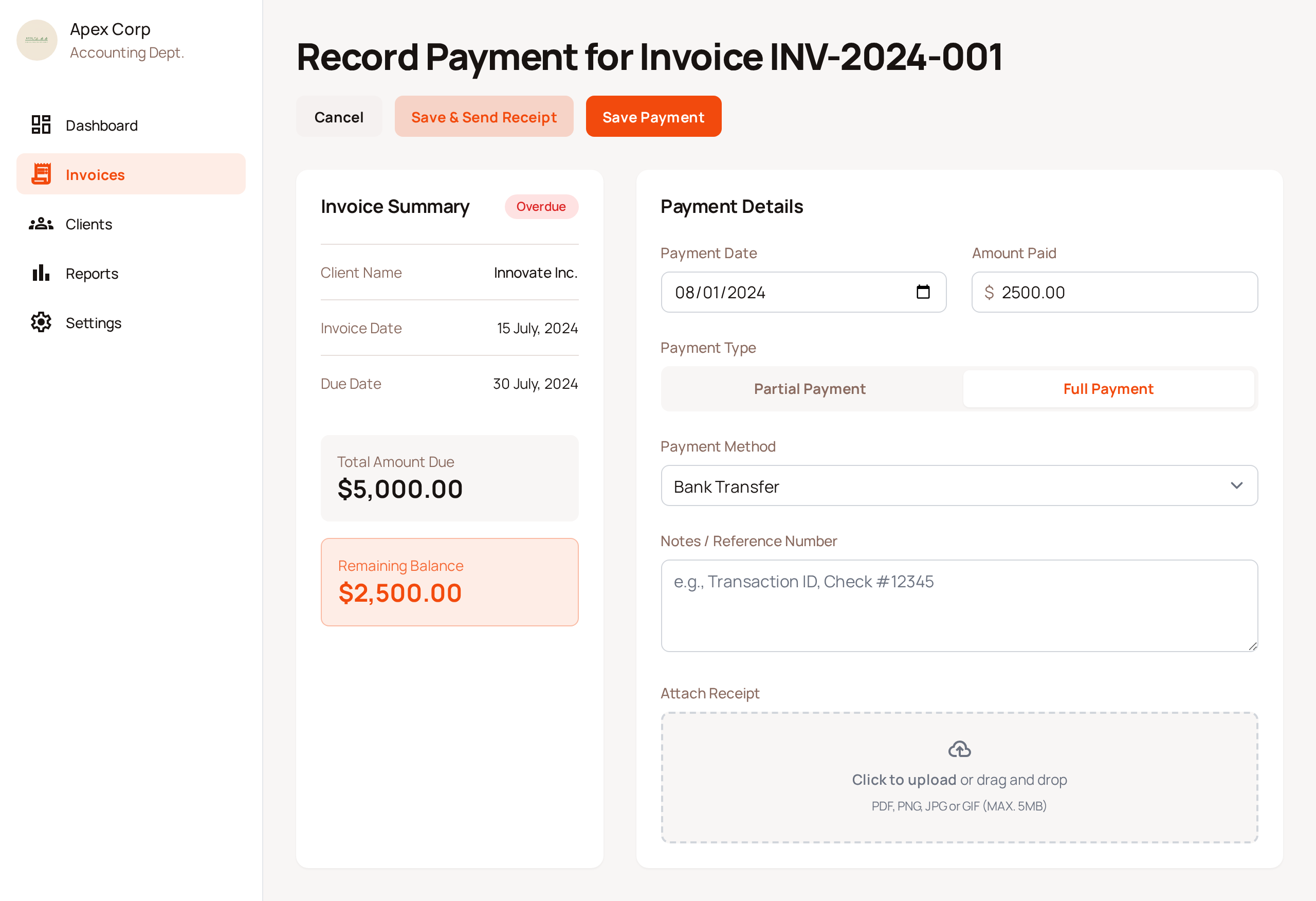This screenshot has height=901, width=1316.
Task: Click the Clients team icon
Action: pyautogui.click(x=40, y=224)
